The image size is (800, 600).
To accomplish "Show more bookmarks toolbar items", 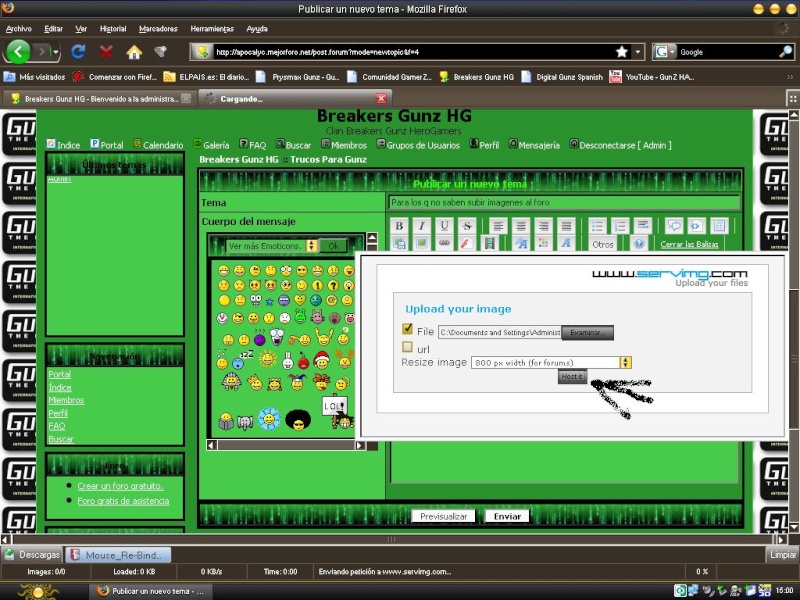I will tap(790, 77).
